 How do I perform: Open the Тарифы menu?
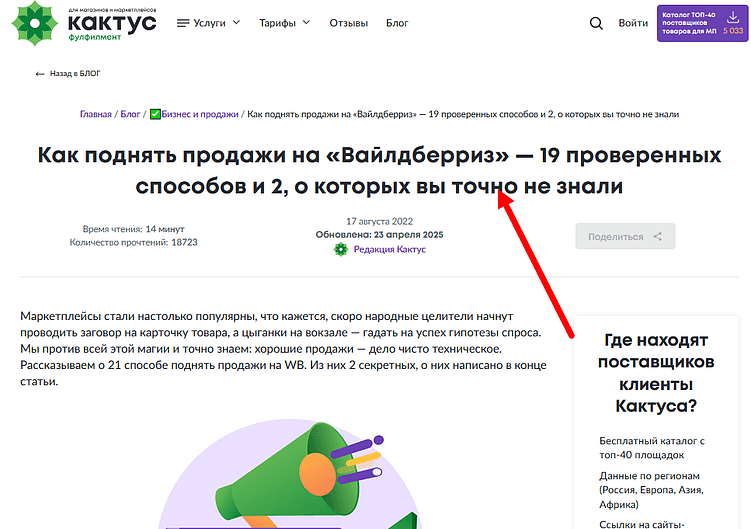point(277,23)
